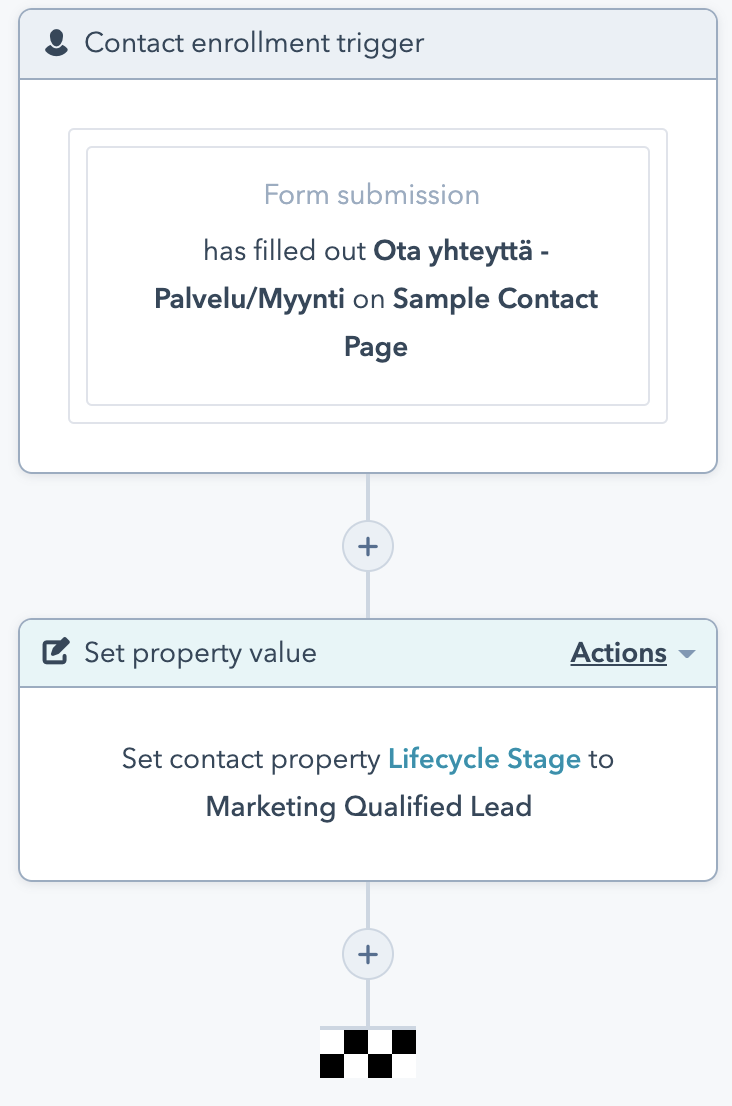Image resolution: width=732 pixels, height=1106 pixels.
Task: Click the word 'to' after Lifecycle Stage
Action: [600, 759]
